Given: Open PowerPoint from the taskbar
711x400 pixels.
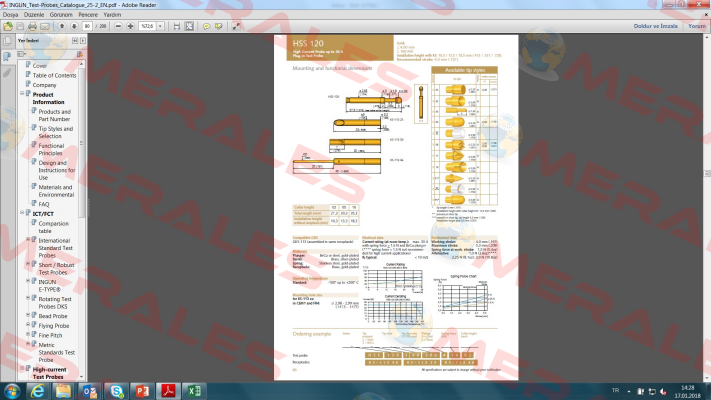Looking at the screenshot, I should point(142,391).
